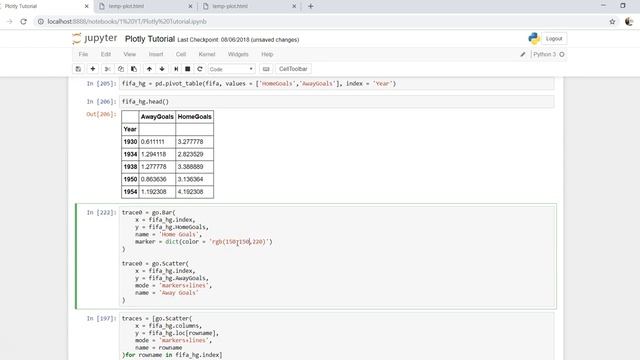Copy selected cells icon

point(121,69)
